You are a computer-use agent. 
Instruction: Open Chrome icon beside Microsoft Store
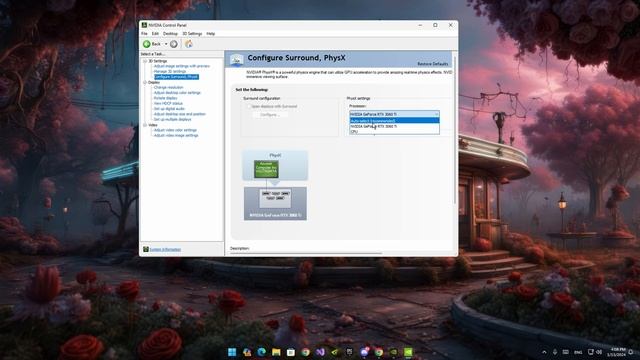point(305,352)
